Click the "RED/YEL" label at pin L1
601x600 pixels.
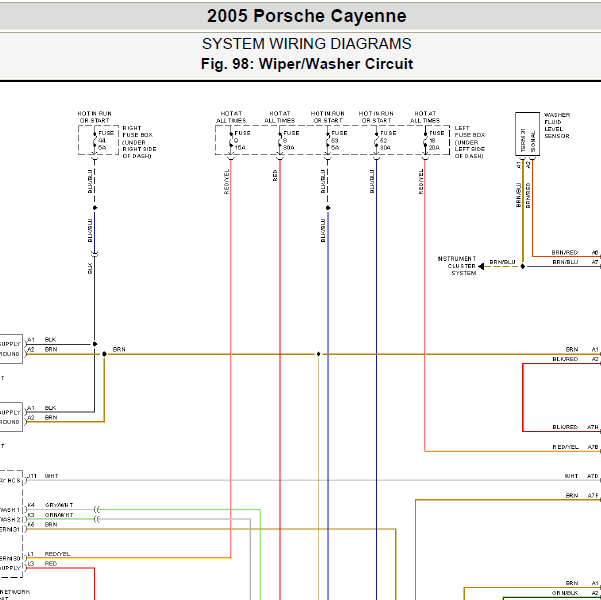click(57, 554)
